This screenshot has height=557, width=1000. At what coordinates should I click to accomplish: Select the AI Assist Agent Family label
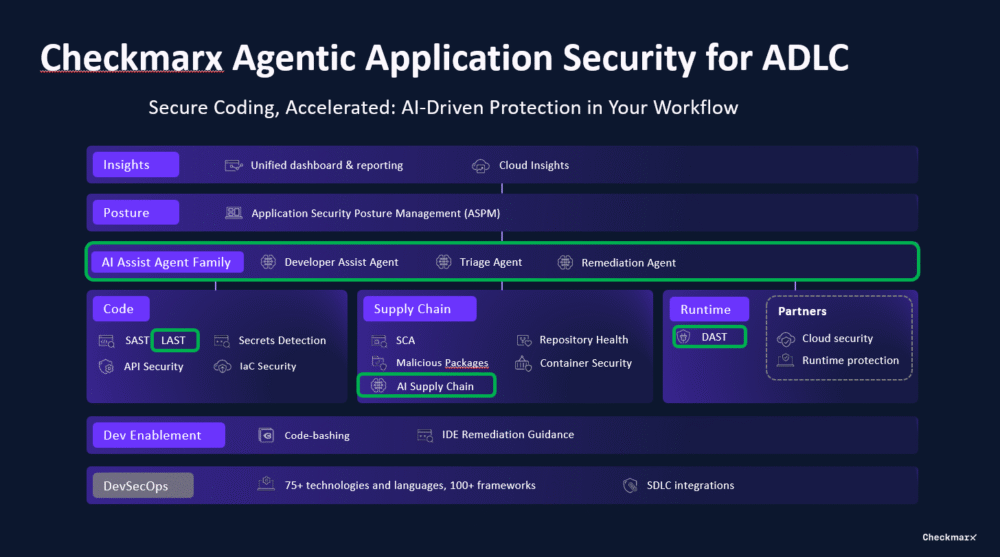pos(167,262)
